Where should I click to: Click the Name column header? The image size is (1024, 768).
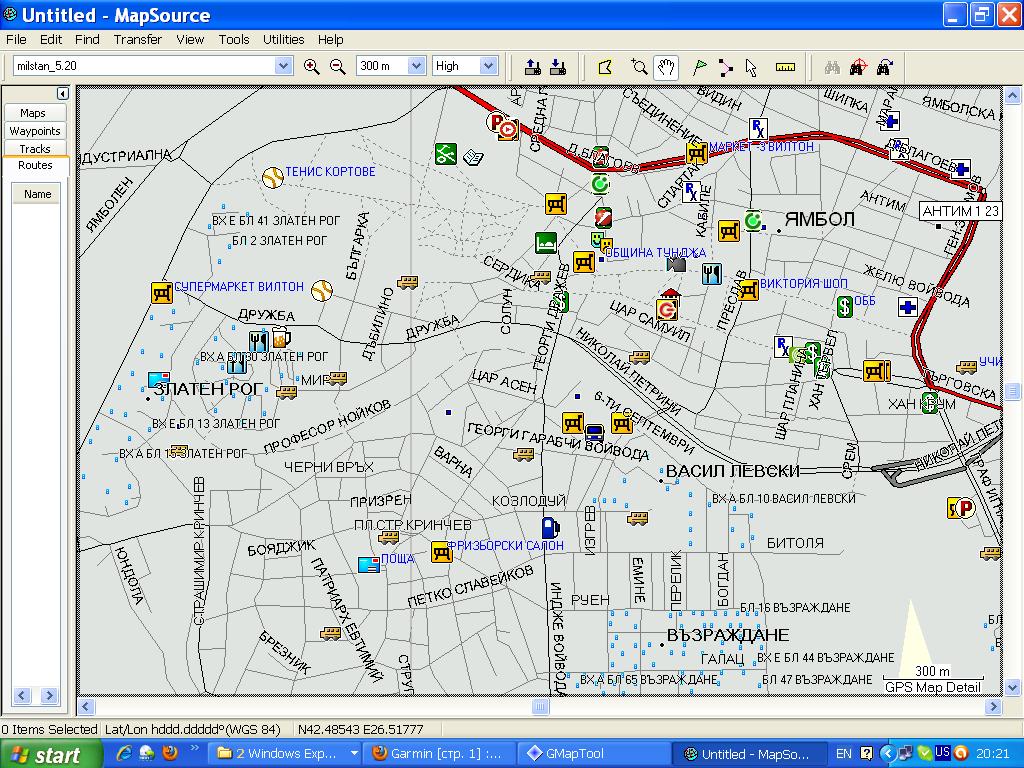[x=37, y=194]
